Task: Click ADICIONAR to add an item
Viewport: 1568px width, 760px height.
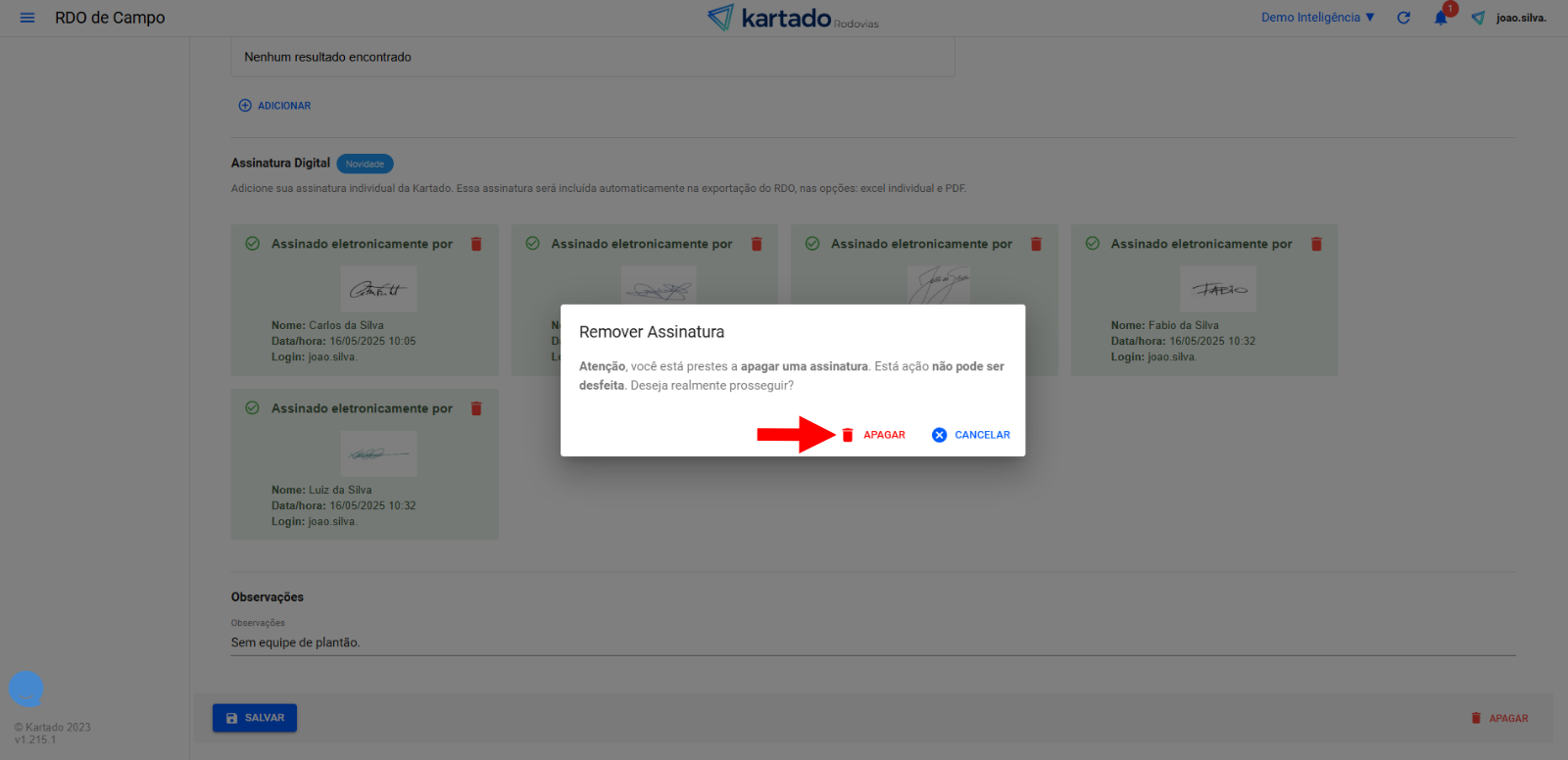Action: 275,106
